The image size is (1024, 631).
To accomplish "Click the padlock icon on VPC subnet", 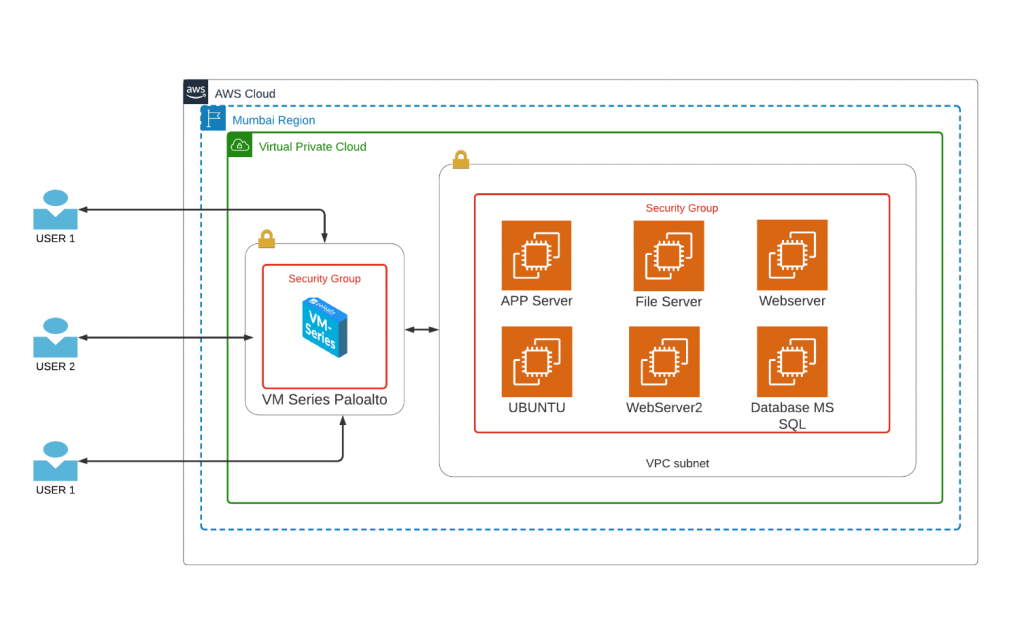I will 461,159.
